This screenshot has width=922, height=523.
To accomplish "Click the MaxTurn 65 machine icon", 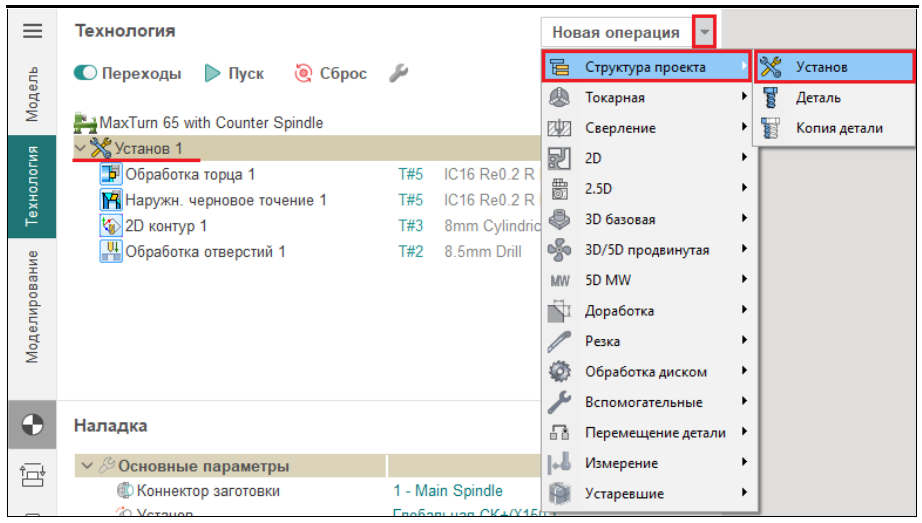I will tap(86, 123).
